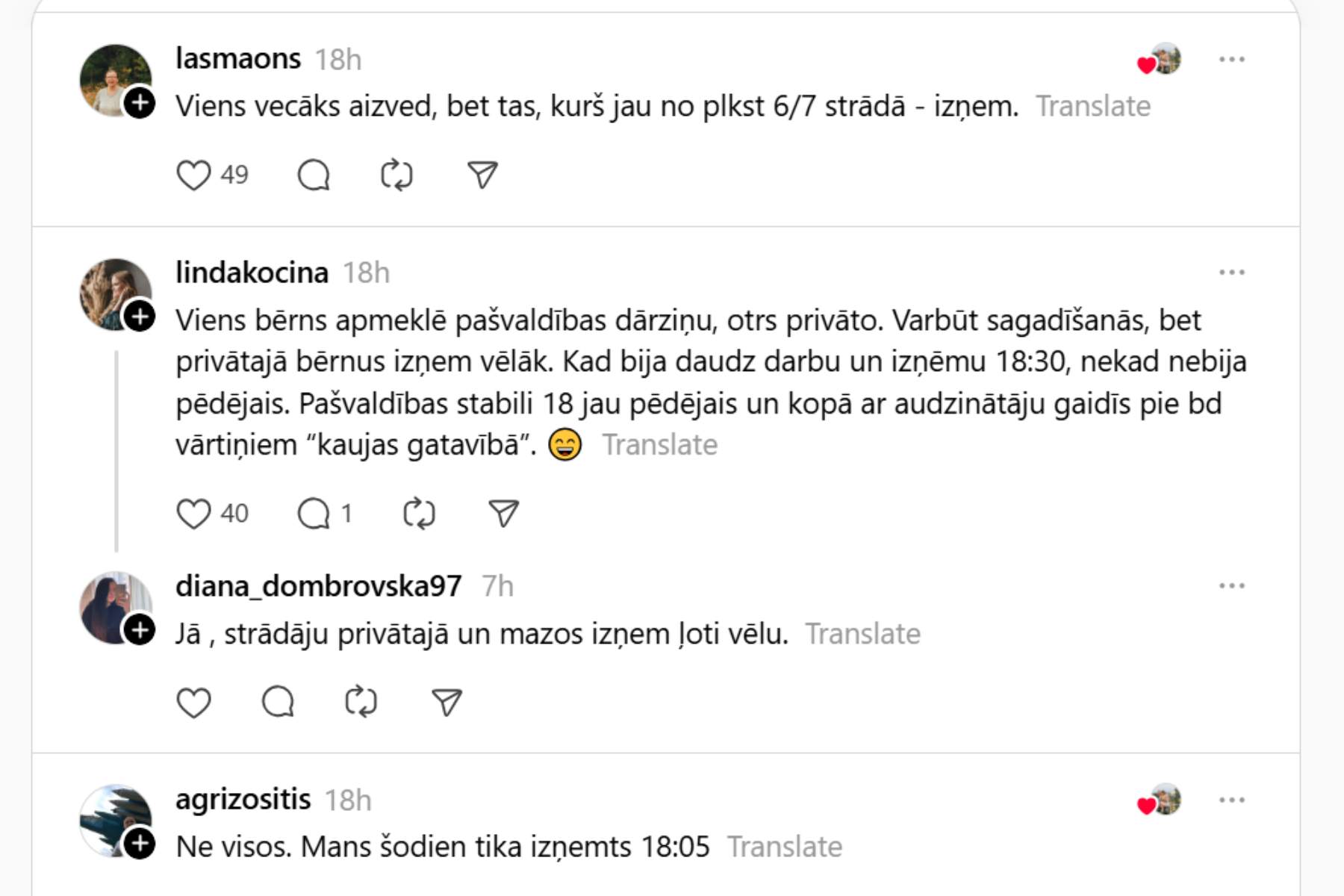The height and width of the screenshot is (896, 1344).
Task: Follow agrizositis using plus badge
Action: [140, 844]
